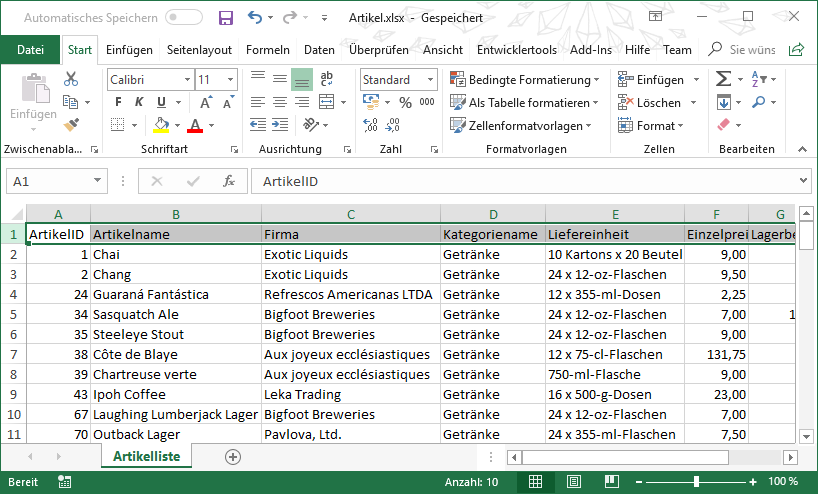Click the AutoSum sigma icon
818x494 pixels.
723,79
